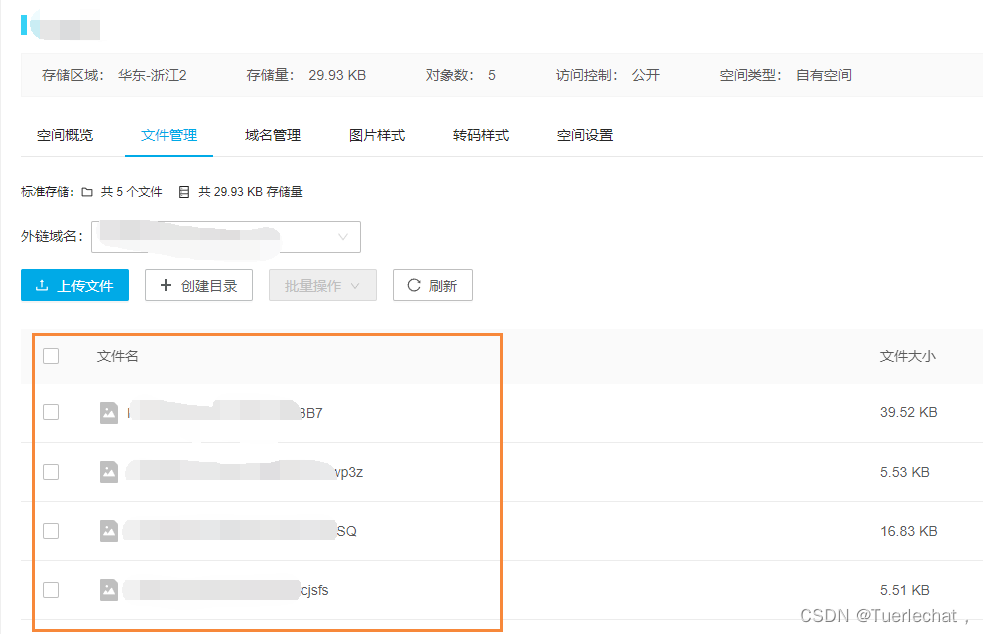
Task: Click the plus icon in 创建目录
Action: coord(166,285)
